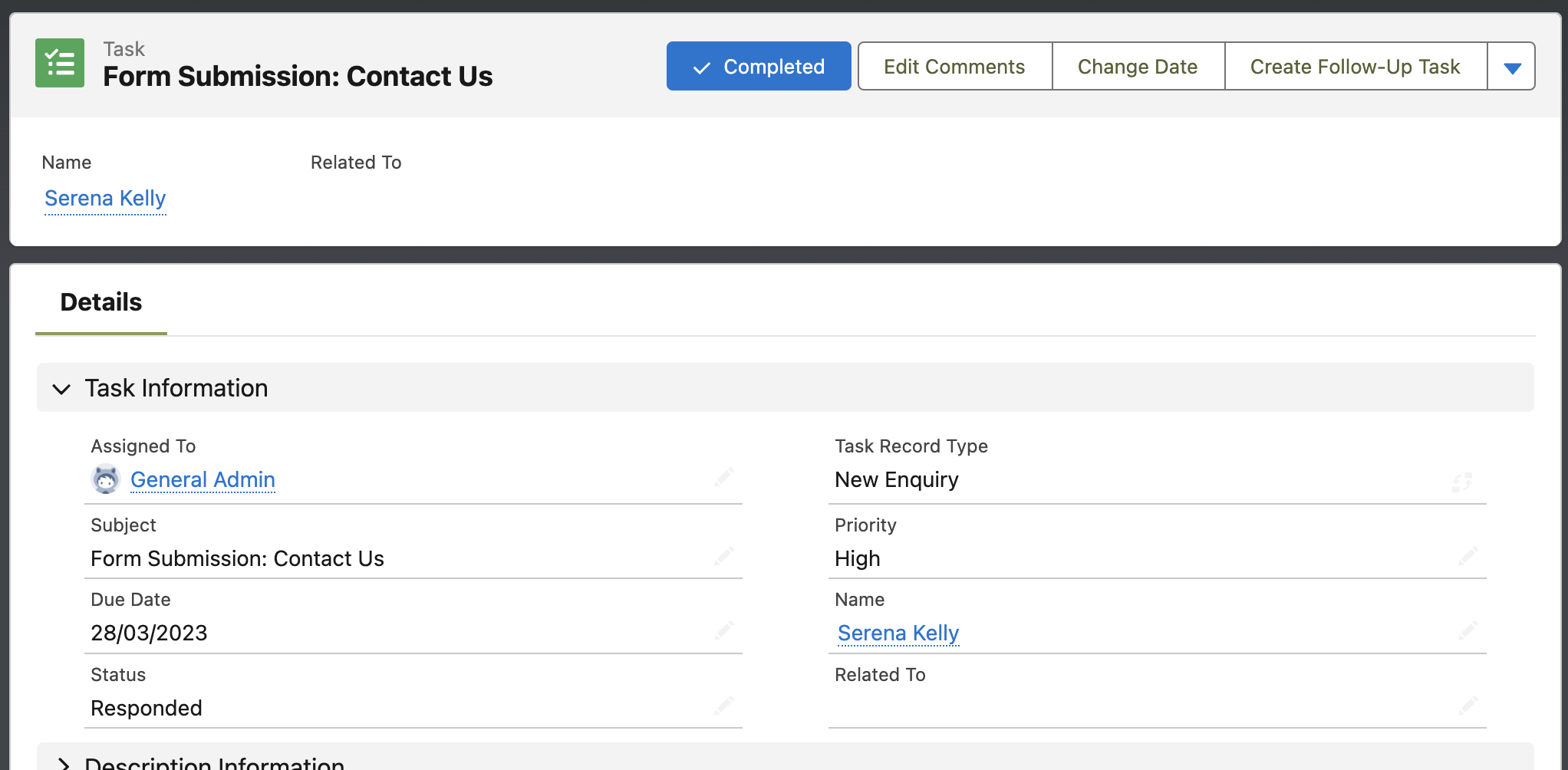Open the General Admin user link
1568x770 pixels.
point(203,479)
